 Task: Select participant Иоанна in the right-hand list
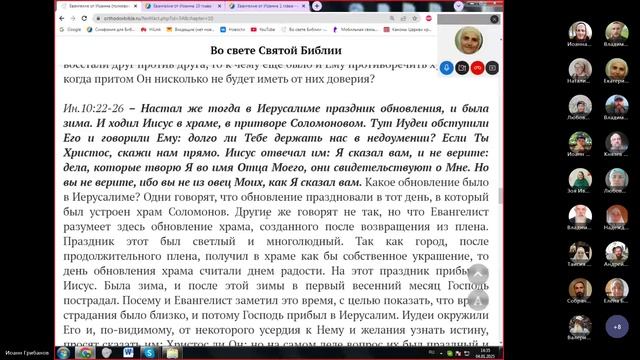pyautogui.click(x=580, y=33)
